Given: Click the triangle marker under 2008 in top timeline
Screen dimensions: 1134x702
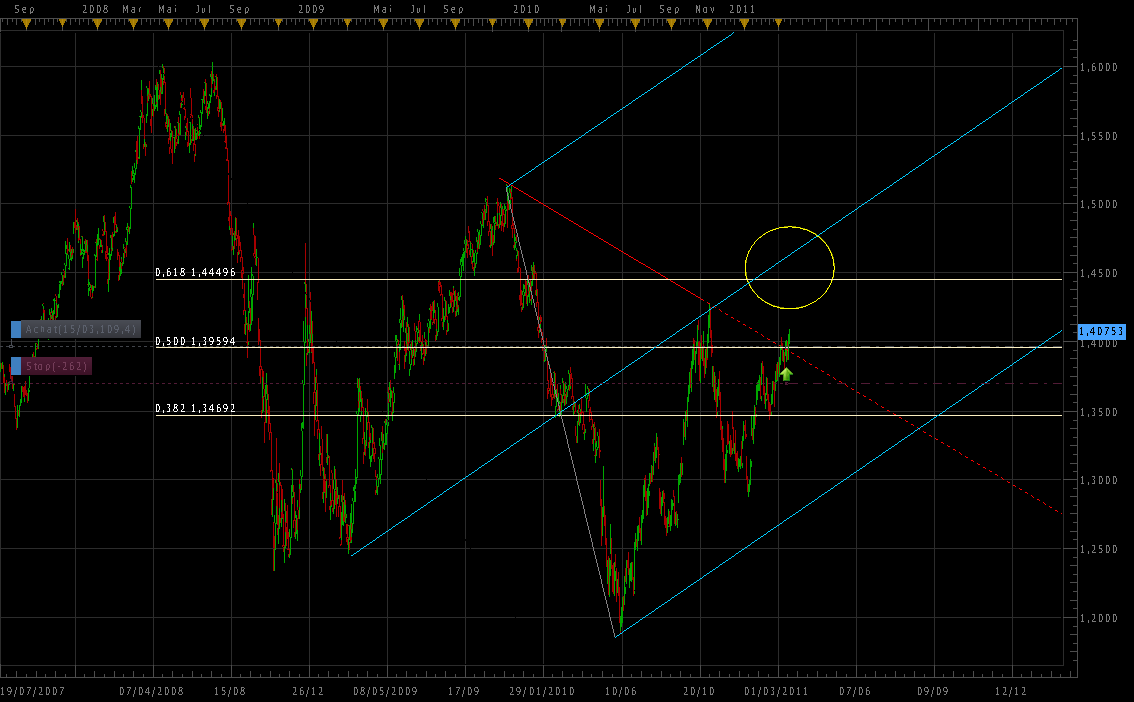Looking at the screenshot, I should tap(96, 23).
